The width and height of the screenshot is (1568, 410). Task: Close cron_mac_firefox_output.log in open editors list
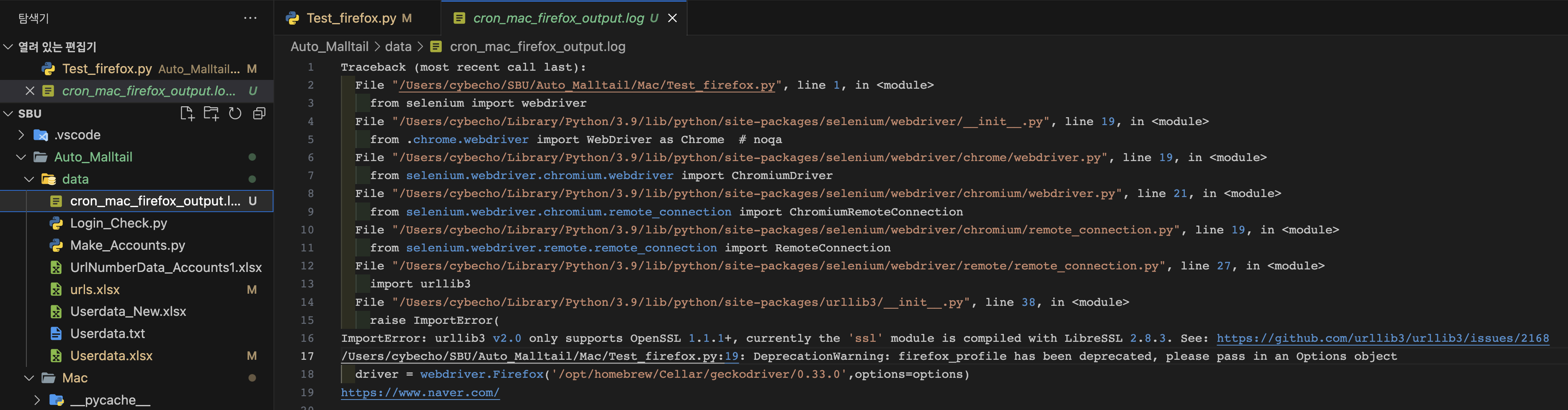click(30, 91)
